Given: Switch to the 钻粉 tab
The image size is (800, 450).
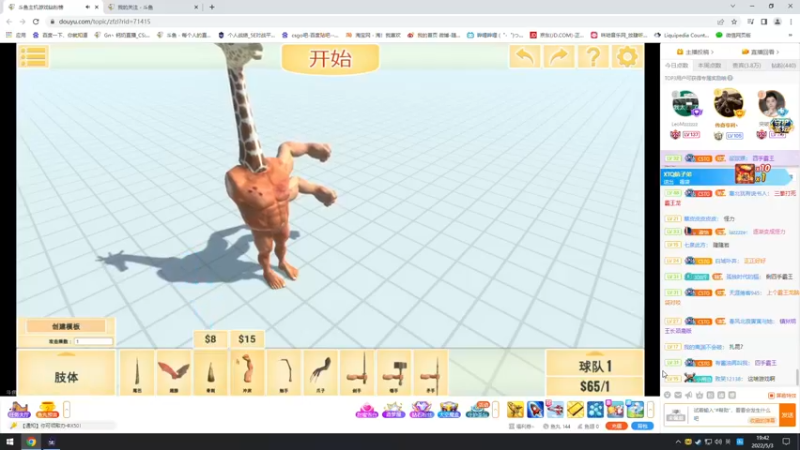Looking at the screenshot, I should [783, 66].
